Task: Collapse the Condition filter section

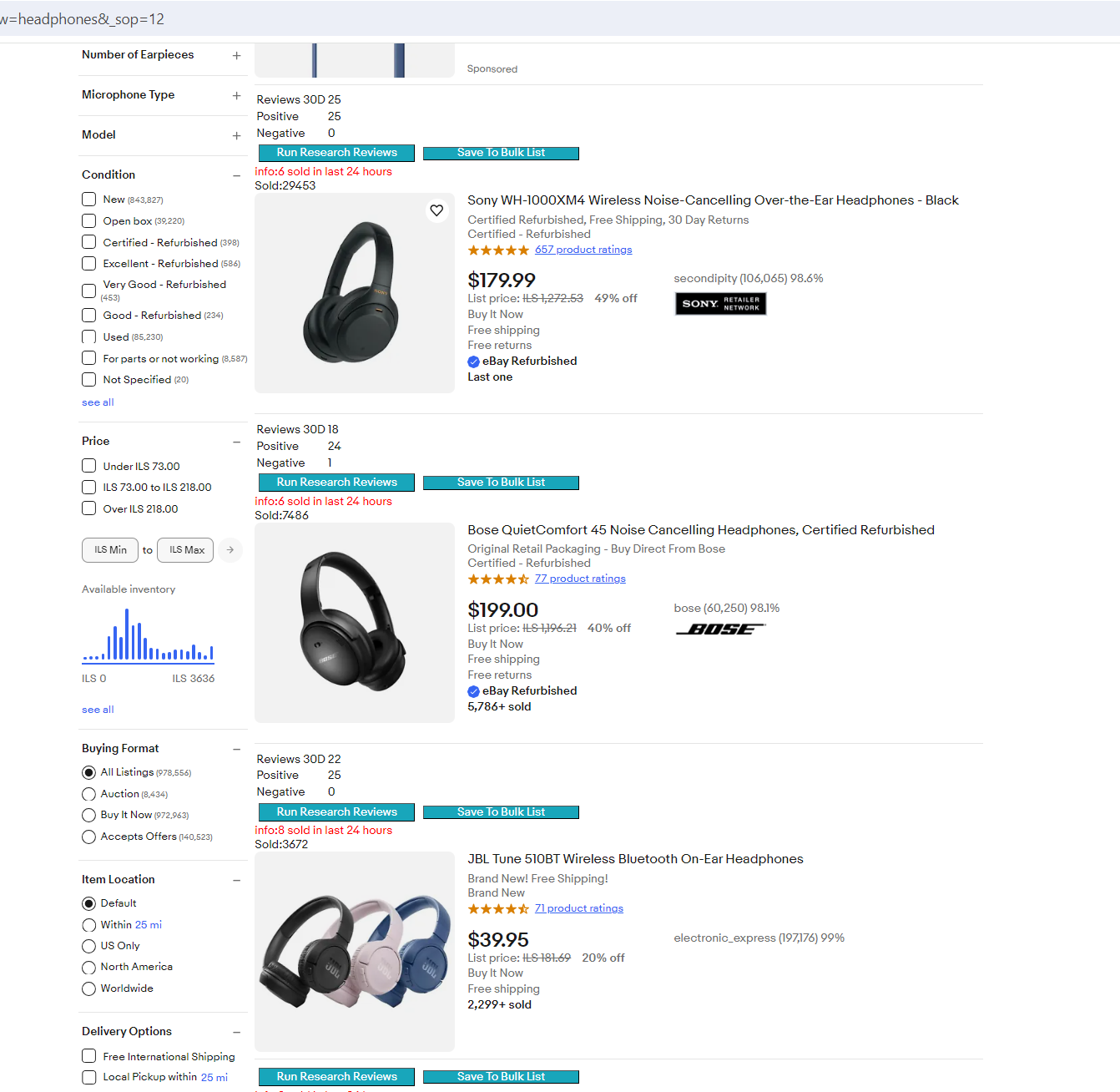Action: tap(237, 175)
